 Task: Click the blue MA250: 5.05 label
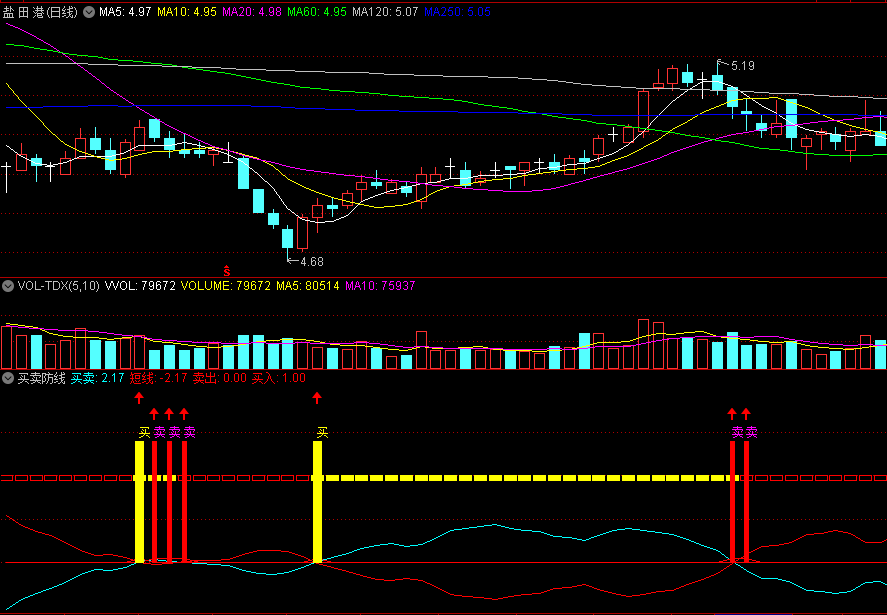pyautogui.click(x=458, y=12)
